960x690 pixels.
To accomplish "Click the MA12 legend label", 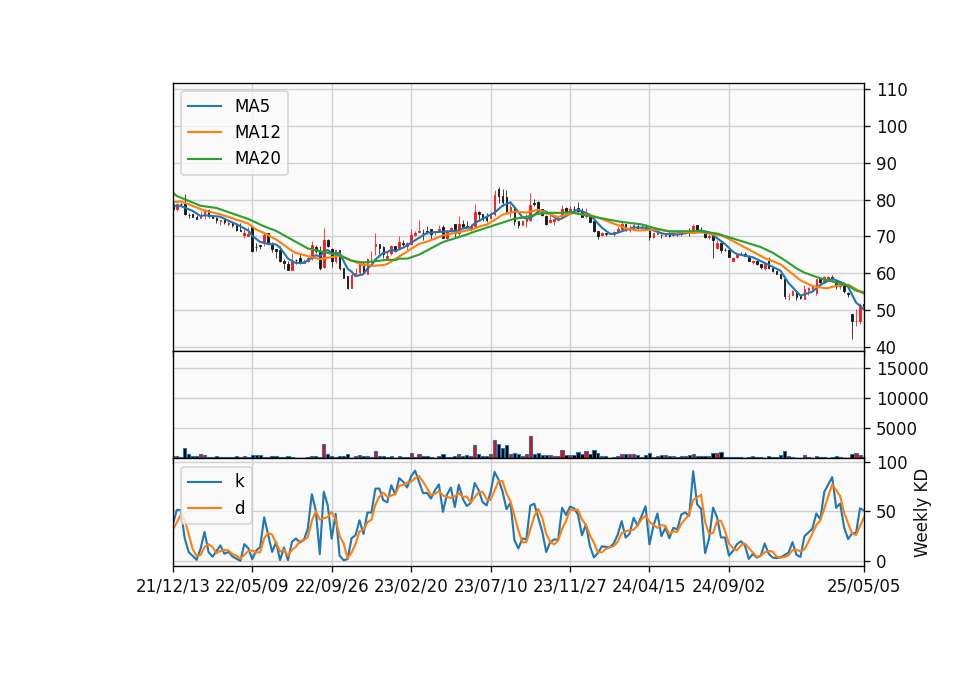I will (x=257, y=132).
